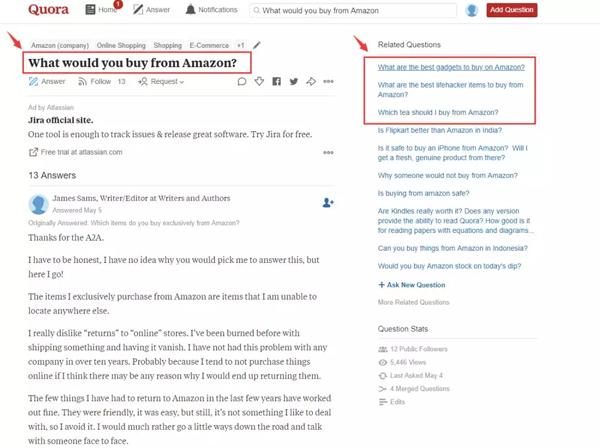Open Notifications in the top bar
Screen dimensions: 600x448
pos(211,10)
